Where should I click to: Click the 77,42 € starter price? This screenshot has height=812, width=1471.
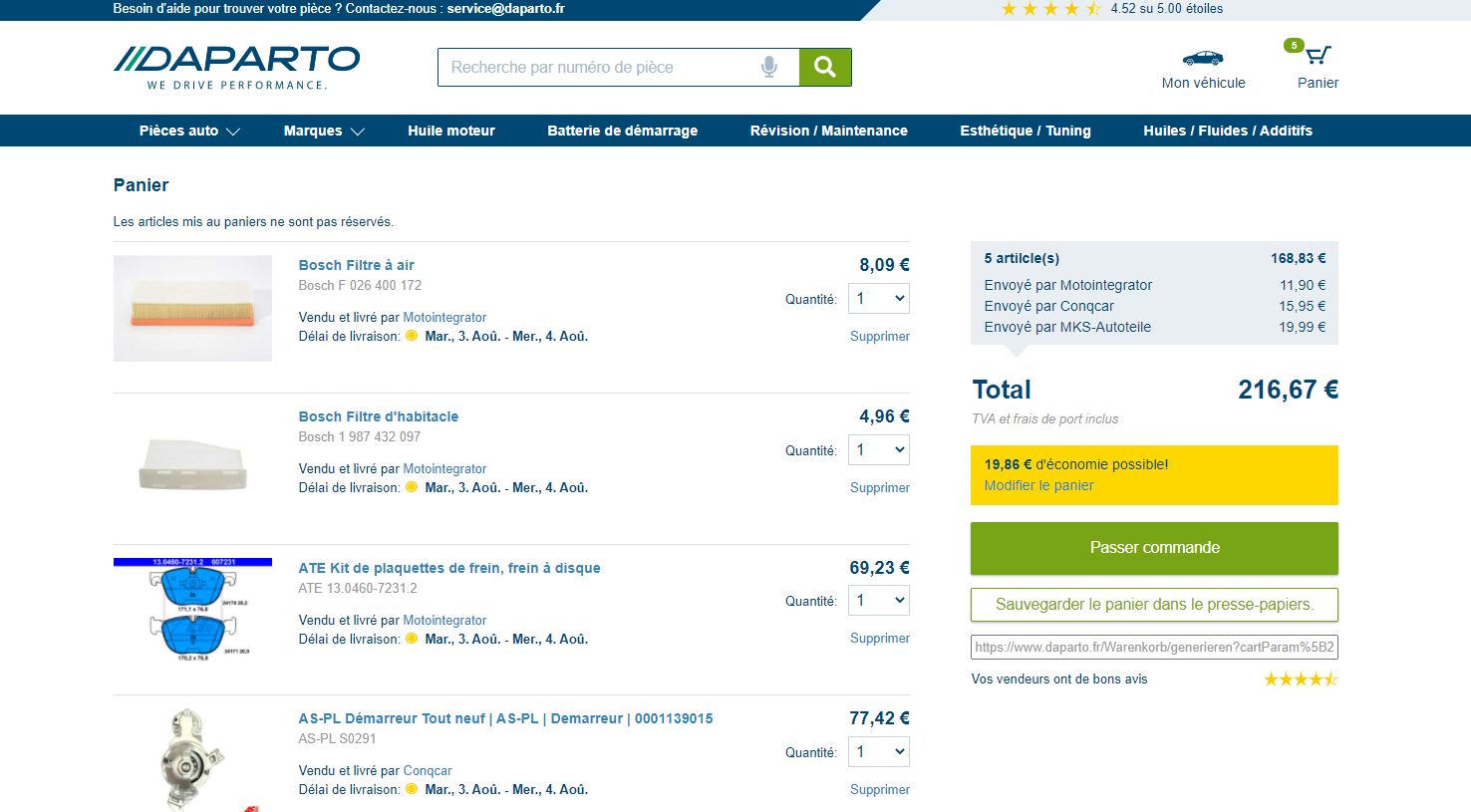pos(879,718)
